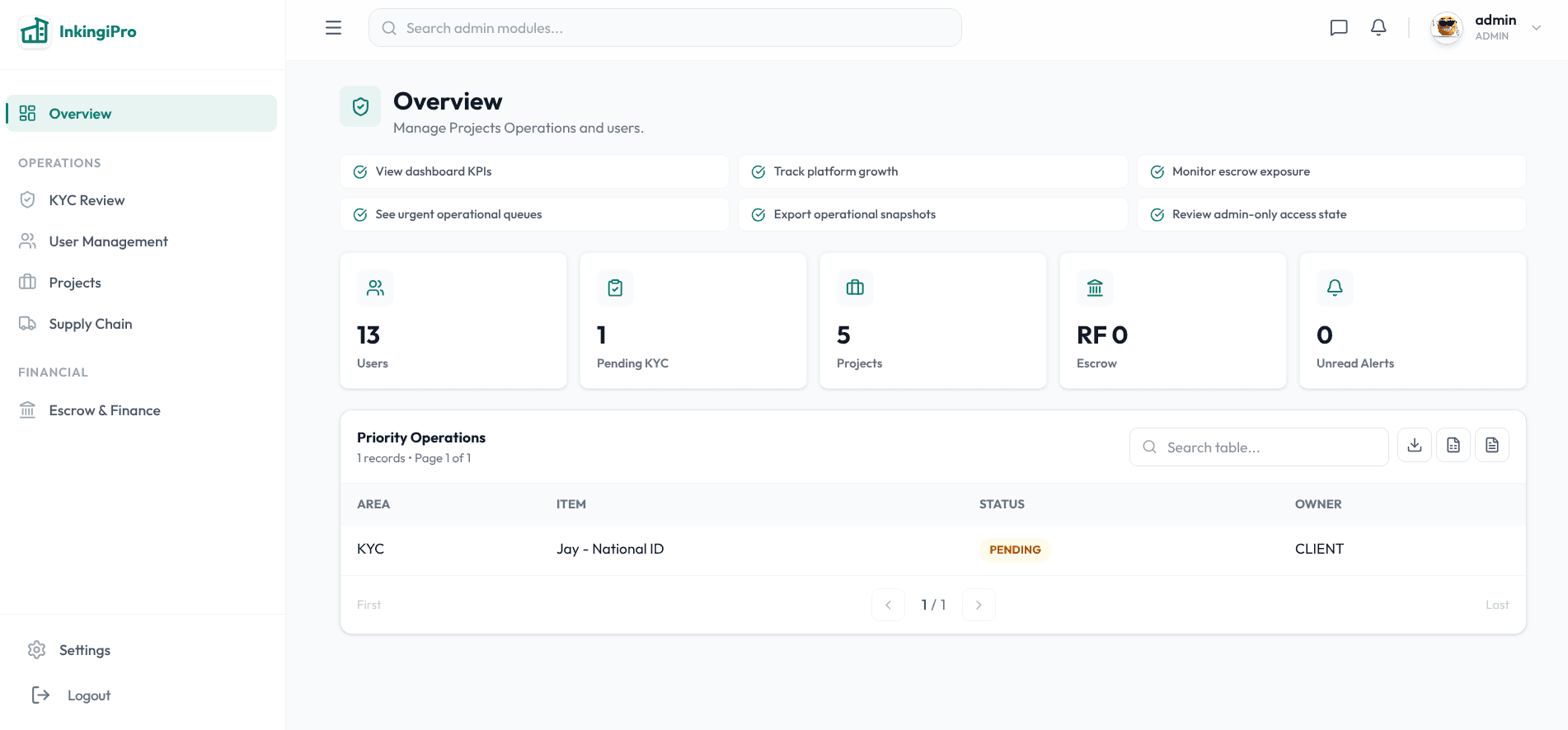
Task: Click the Monitor escrow exposure item
Action: [x=1331, y=171]
